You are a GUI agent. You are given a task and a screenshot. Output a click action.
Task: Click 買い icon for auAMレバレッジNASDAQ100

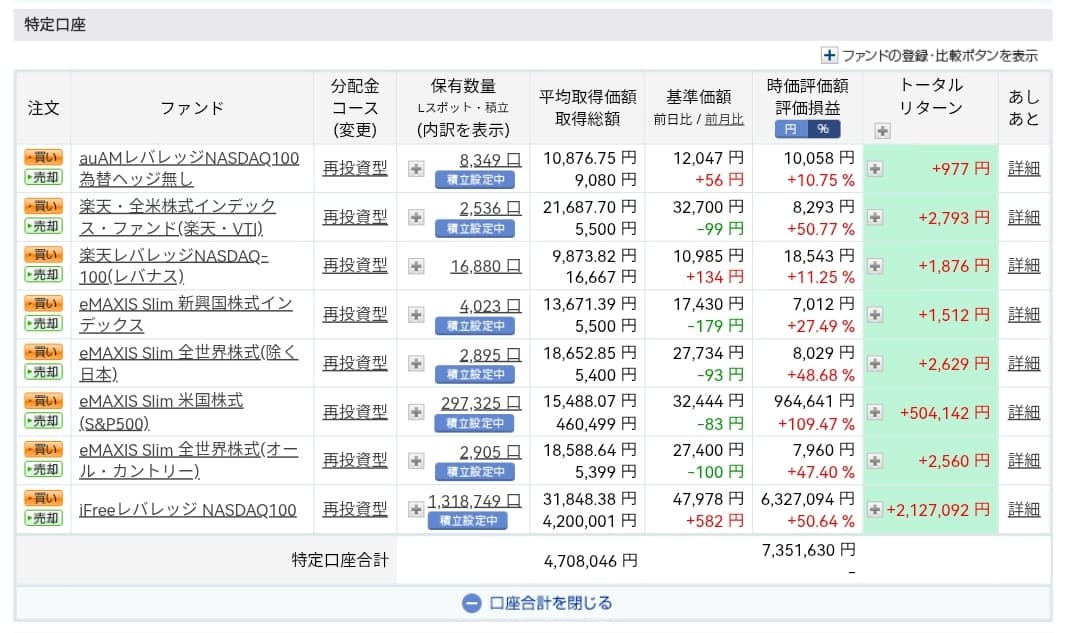click(x=42, y=157)
